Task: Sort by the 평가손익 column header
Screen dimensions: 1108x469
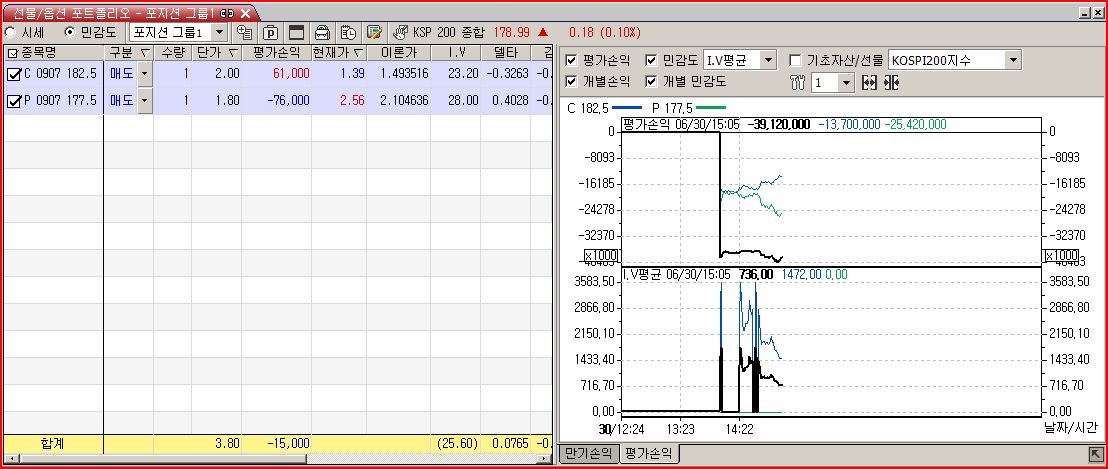Action: tap(276, 52)
